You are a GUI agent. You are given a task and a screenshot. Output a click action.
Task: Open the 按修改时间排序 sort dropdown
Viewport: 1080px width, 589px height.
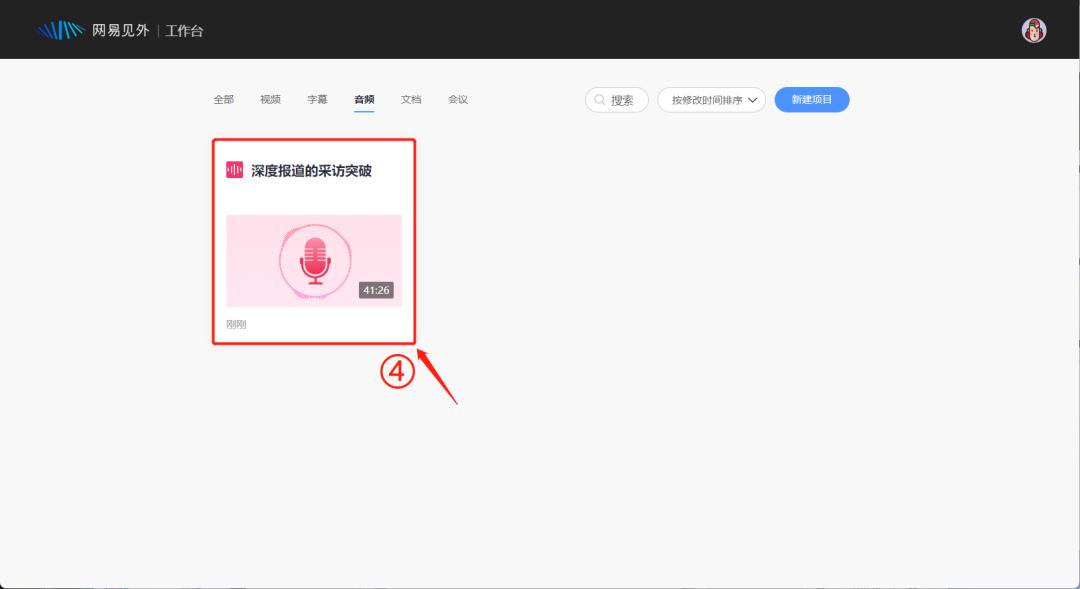710,99
